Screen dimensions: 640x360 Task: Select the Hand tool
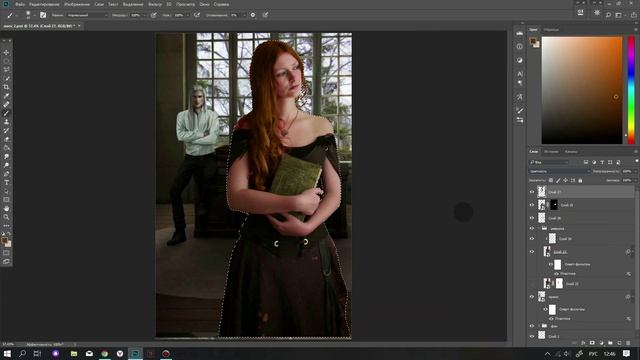click(x=6, y=208)
